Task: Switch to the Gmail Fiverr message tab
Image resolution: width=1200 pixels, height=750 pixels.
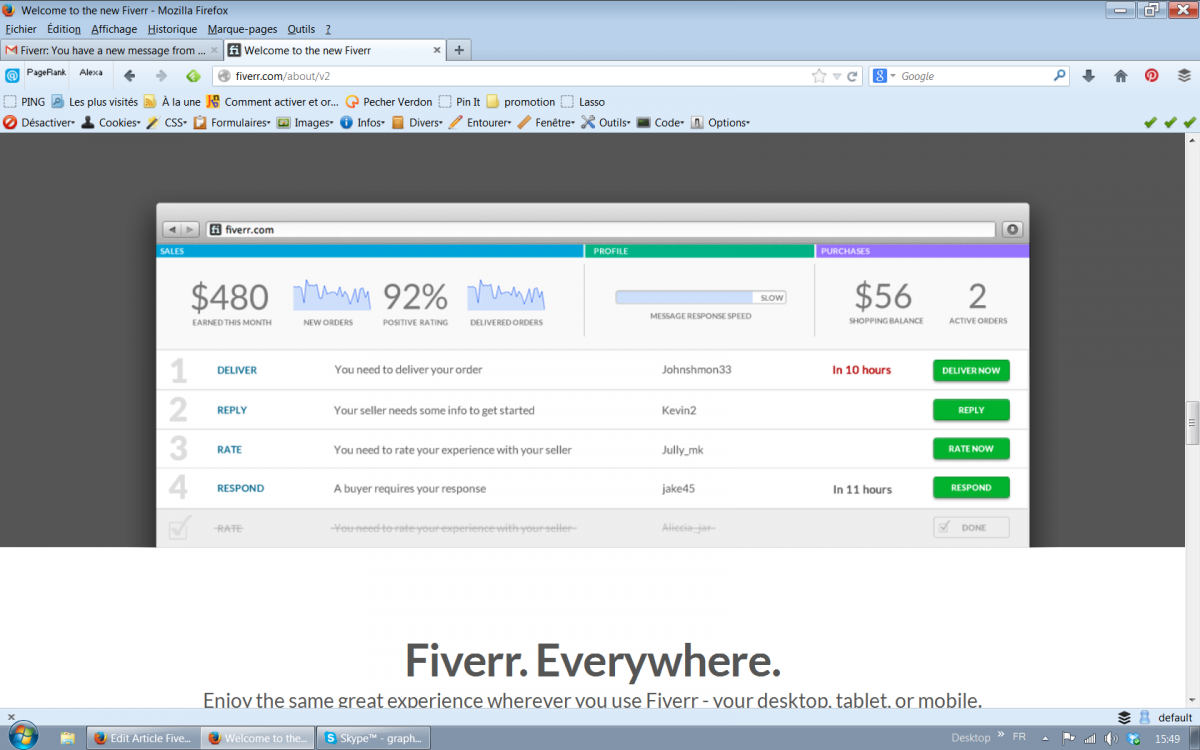Action: pyautogui.click(x=111, y=50)
